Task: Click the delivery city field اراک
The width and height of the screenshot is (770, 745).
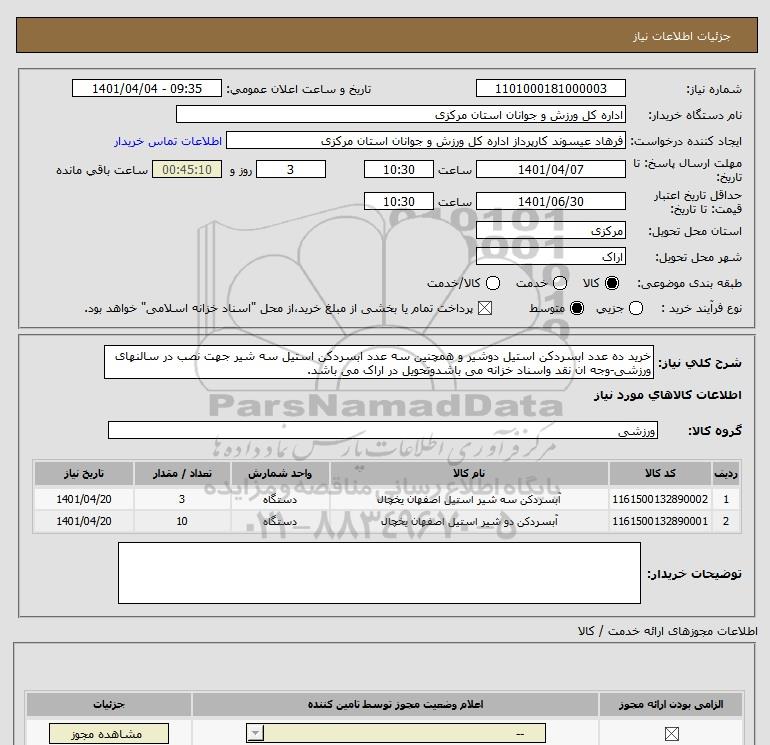Action: [x=550, y=256]
